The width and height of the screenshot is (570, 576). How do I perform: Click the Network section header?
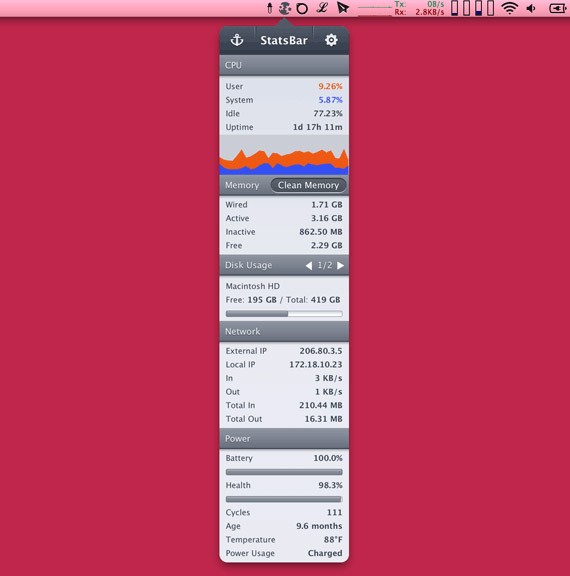click(x=284, y=331)
